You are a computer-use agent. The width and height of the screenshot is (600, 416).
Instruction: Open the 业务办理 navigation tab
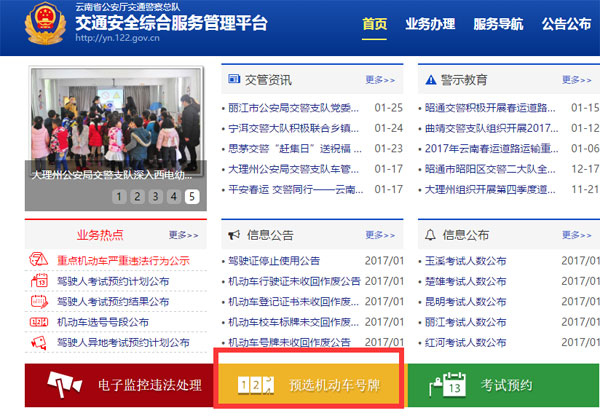pos(431,24)
